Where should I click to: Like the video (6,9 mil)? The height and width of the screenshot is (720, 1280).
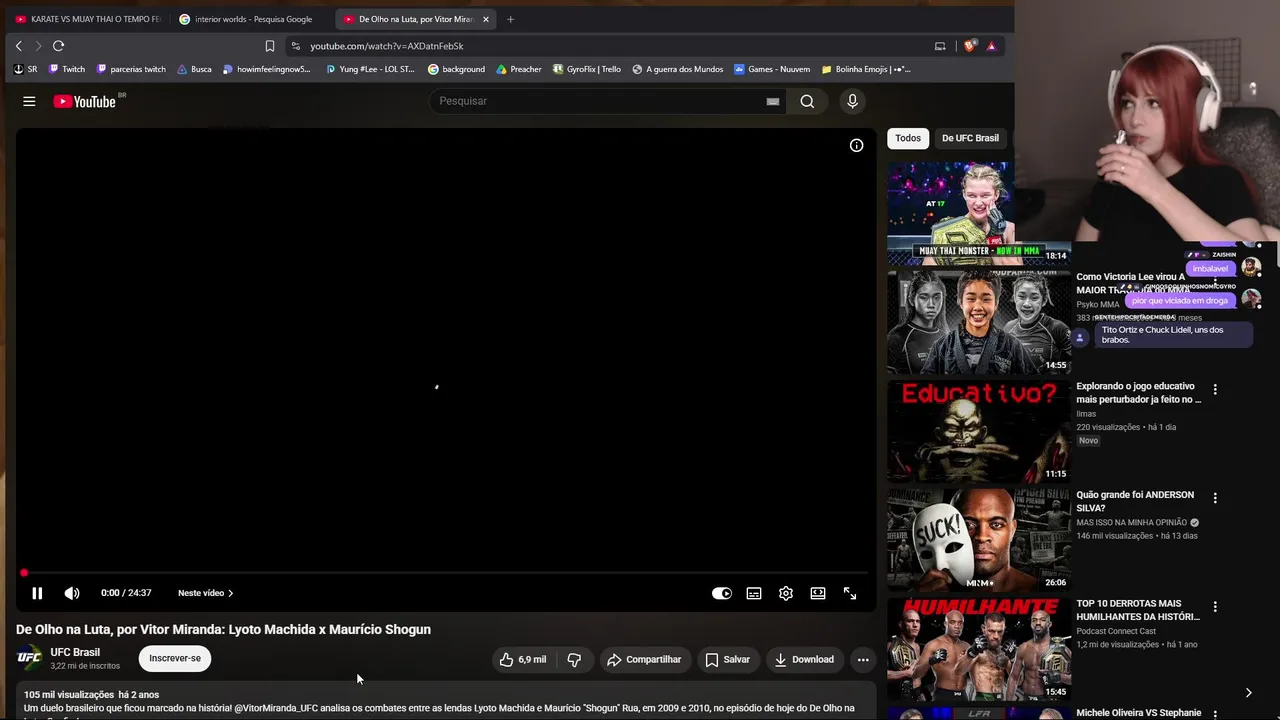(523, 660)
